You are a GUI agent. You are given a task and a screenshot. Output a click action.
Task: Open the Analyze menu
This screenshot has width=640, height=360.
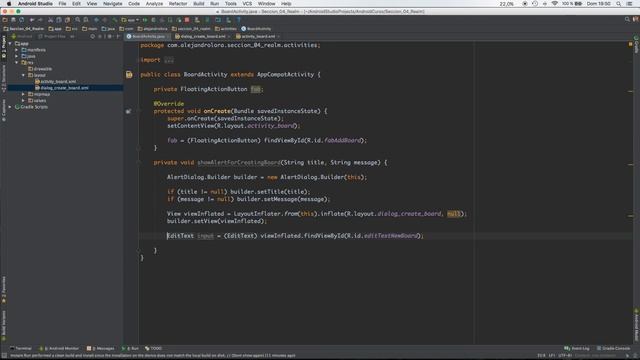click(x=154, y=4)
